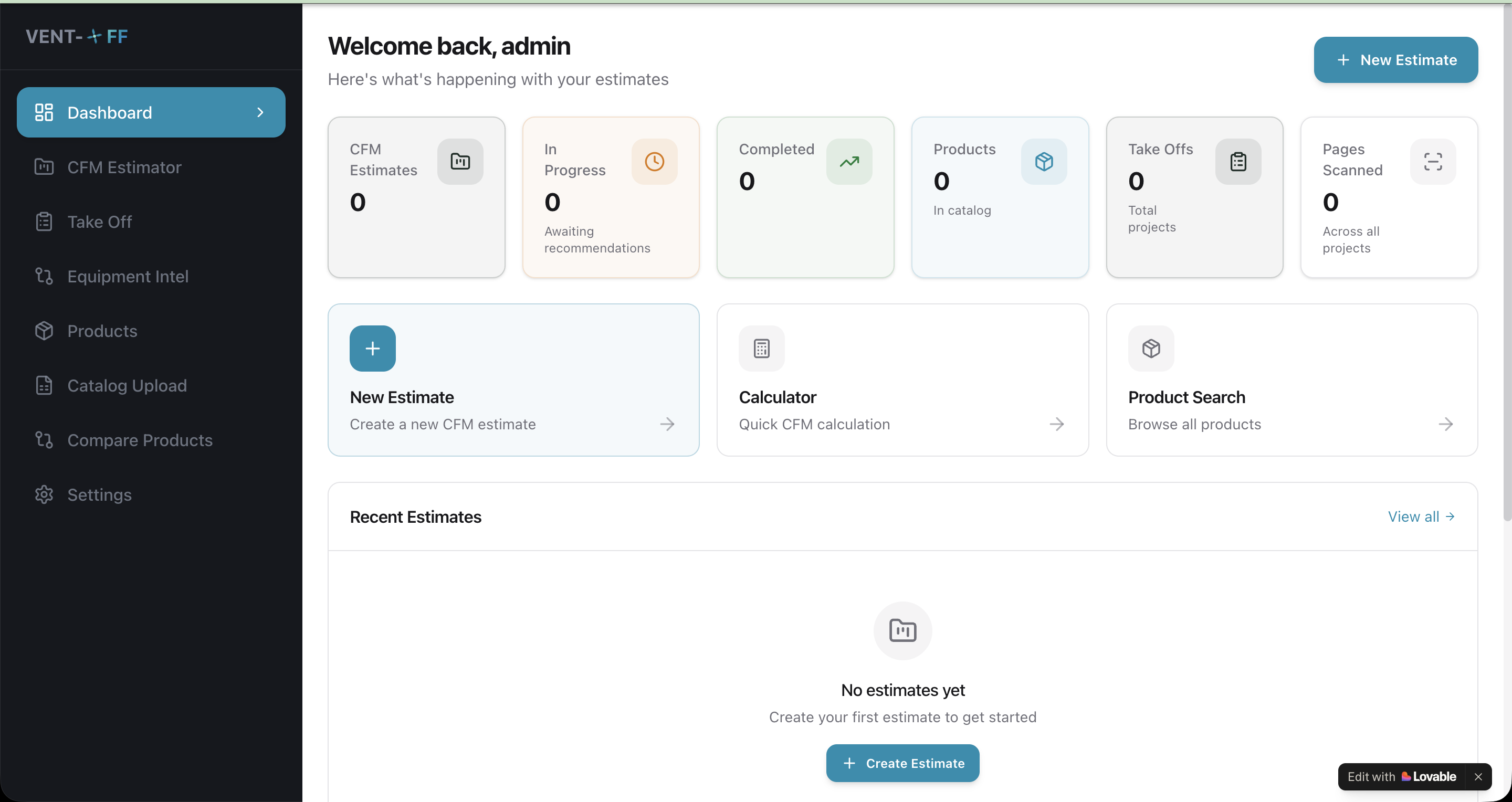Click the VENT-OFF logo in sidebar
Image resolution: width=1512 pixels, height=802 pixels.
tap(77, 36)
